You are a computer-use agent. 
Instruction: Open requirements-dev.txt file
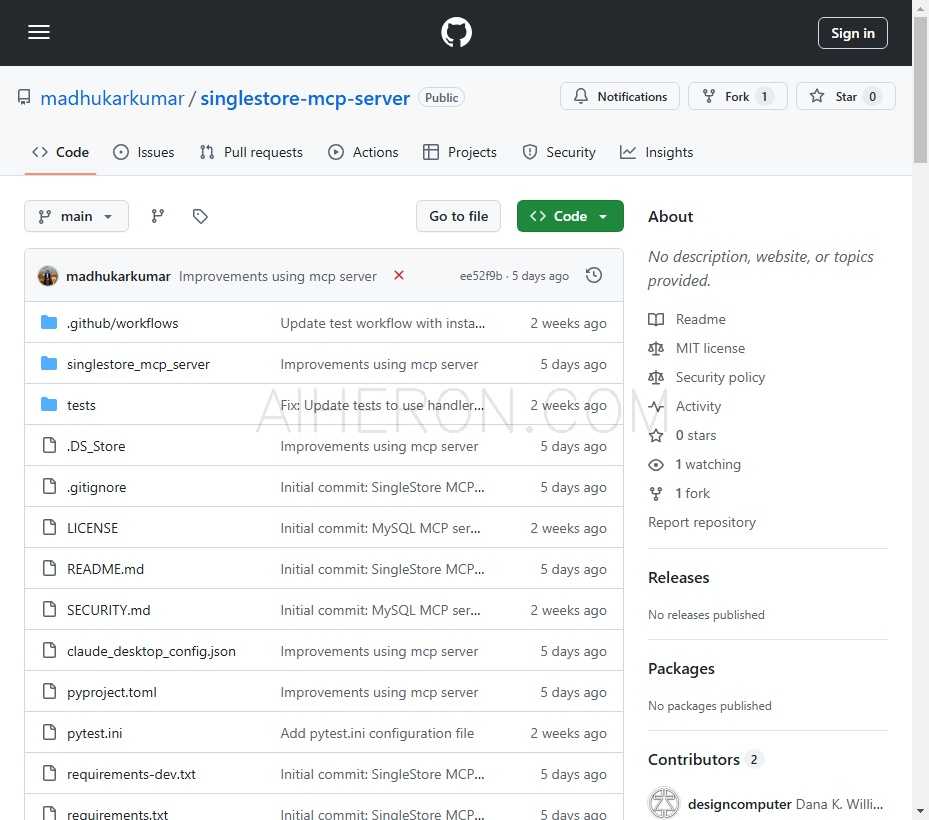pos(131,774)
